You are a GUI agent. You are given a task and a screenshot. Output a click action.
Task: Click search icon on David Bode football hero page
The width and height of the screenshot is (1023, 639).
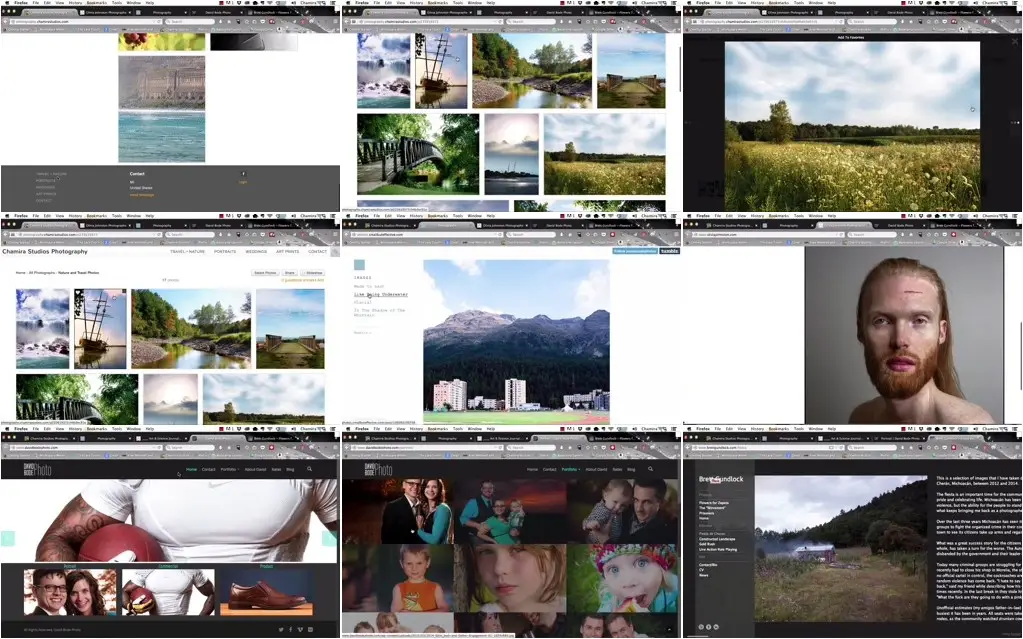tap(309, 469)
